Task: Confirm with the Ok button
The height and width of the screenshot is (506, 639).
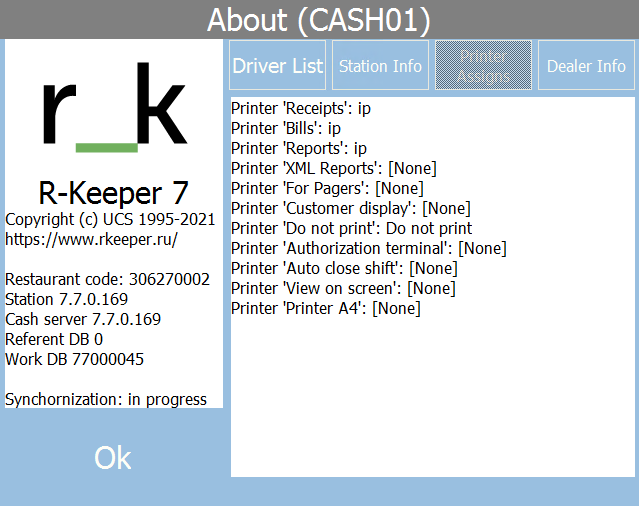Action: [112, 458]
